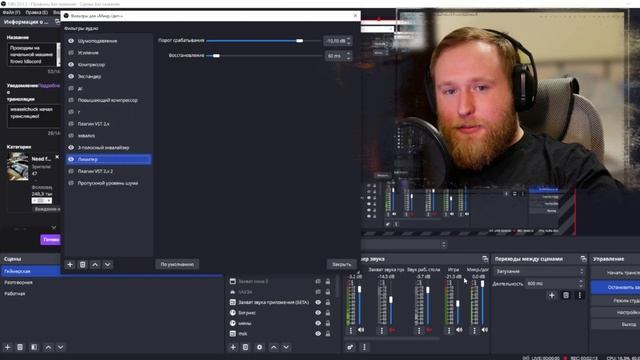Add a new audio filter with plus icon
Screen dimensions: 640x360
pyautogui.click(x=70, y=264)
